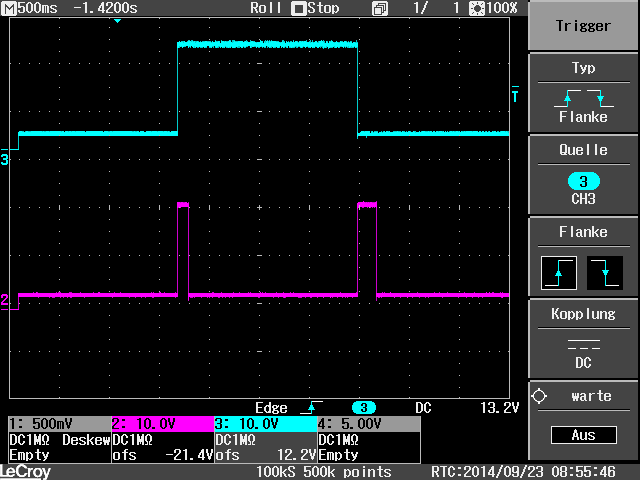This screenshot has width=640, height=480.
Task: Open the Typ menu item
Action: [x=583, y=93]
